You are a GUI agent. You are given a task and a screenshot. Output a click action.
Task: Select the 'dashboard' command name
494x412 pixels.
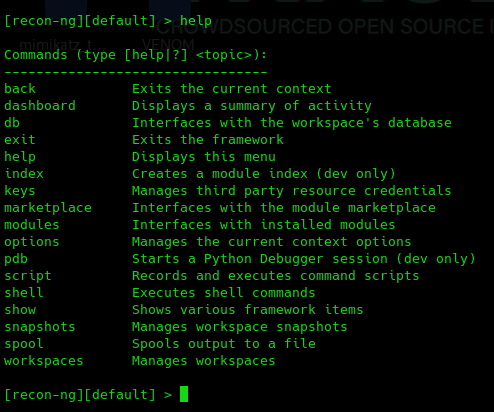pyautogui.click(x=40, y=106)
